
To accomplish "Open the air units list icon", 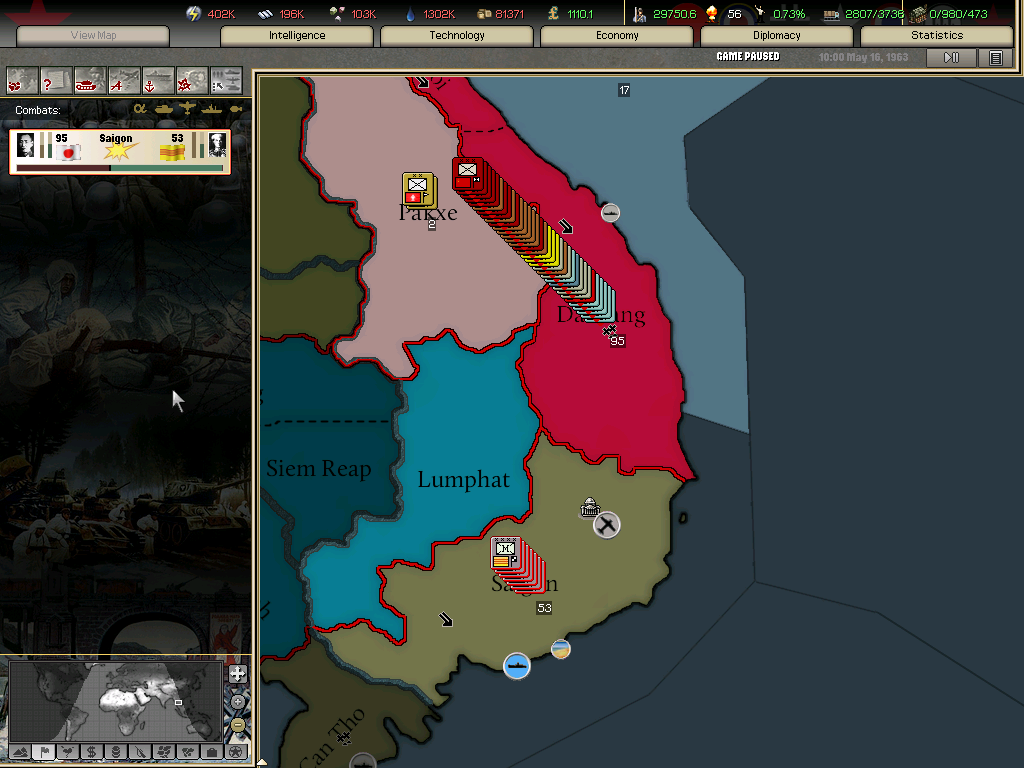I will [x=124, y=80].
